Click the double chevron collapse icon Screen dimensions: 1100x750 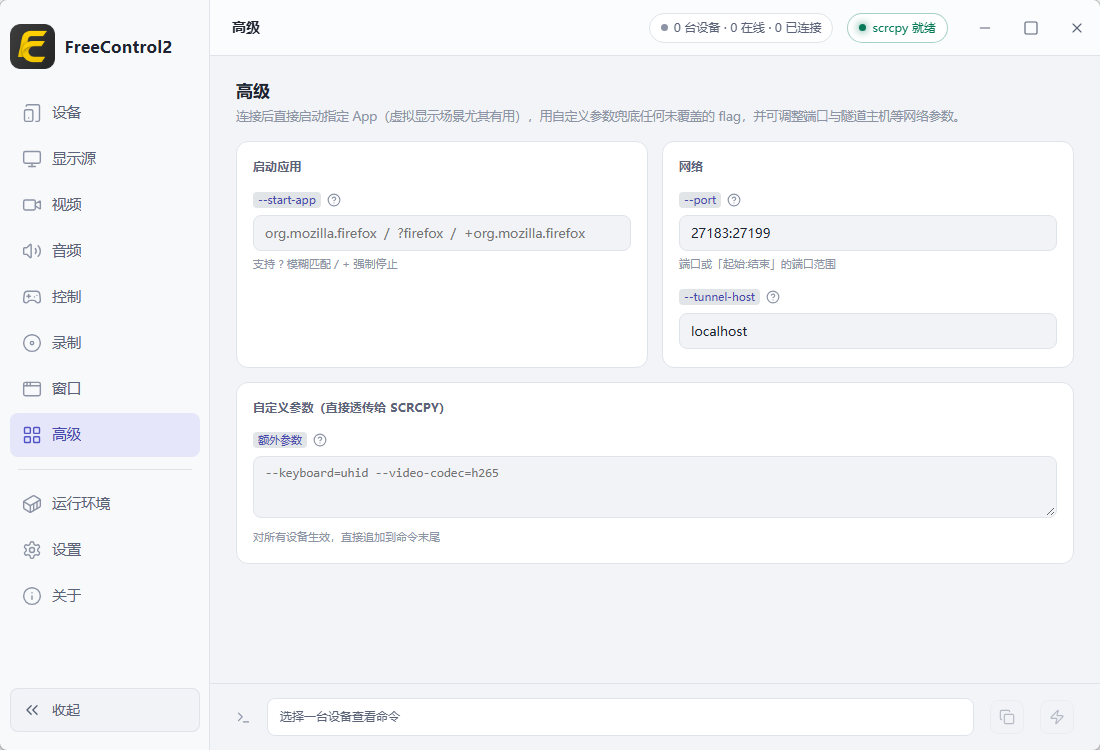pyautogui.click(x=32, y=710)
